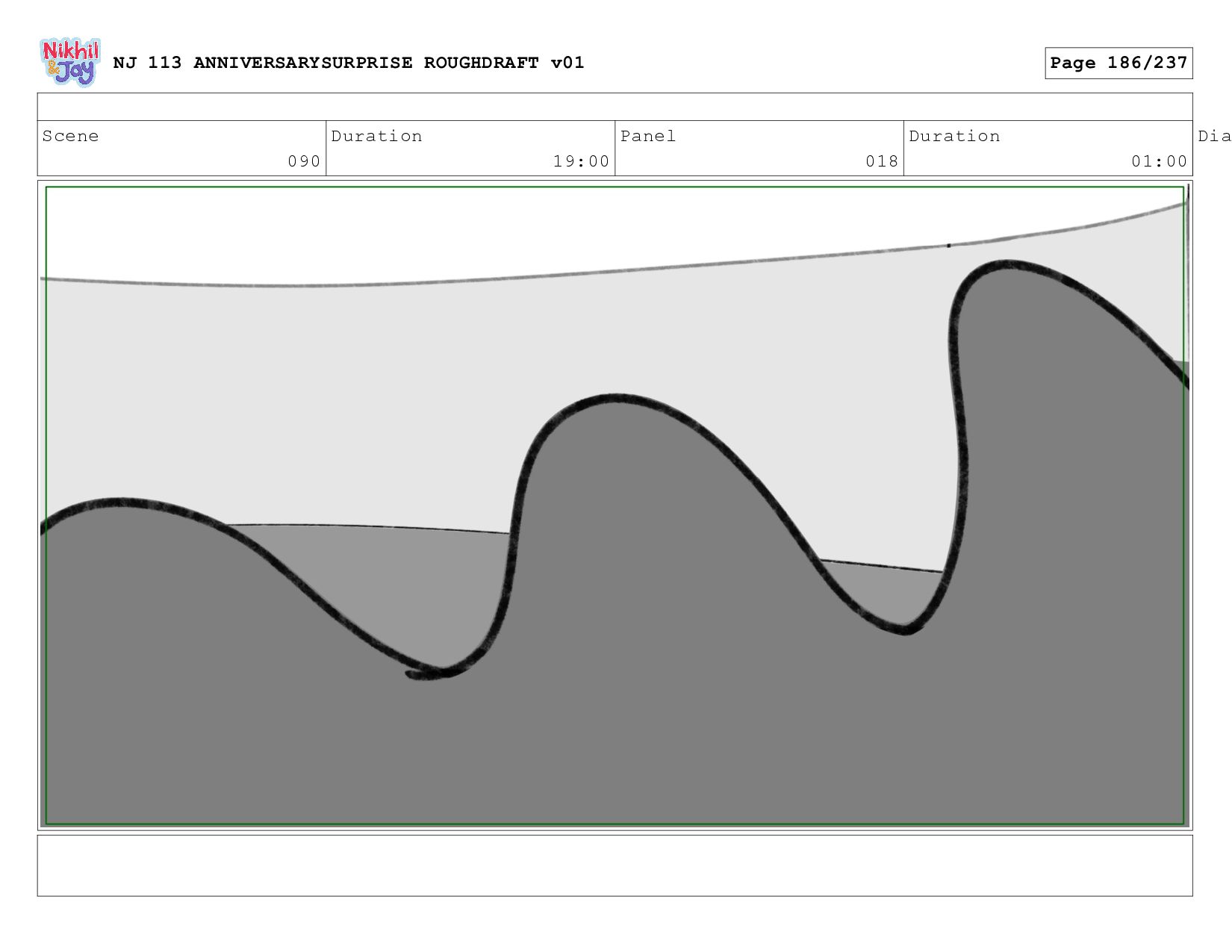This screenshot has height=952, width=1232.
Task: Click the scene duration value '19:00'
Action: 581,161
